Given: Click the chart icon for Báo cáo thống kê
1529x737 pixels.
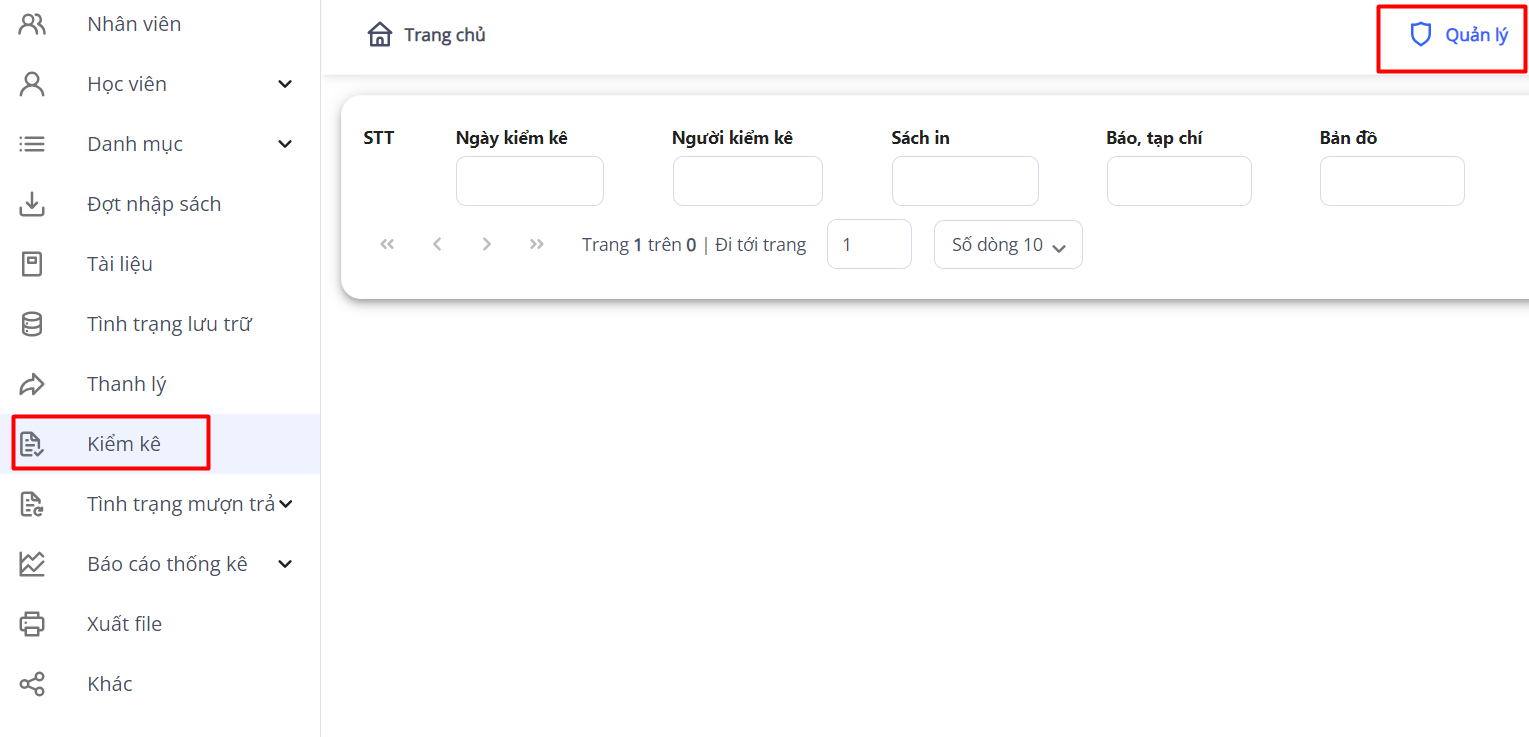Looking at the screenshot, I should tap(32, 564).
